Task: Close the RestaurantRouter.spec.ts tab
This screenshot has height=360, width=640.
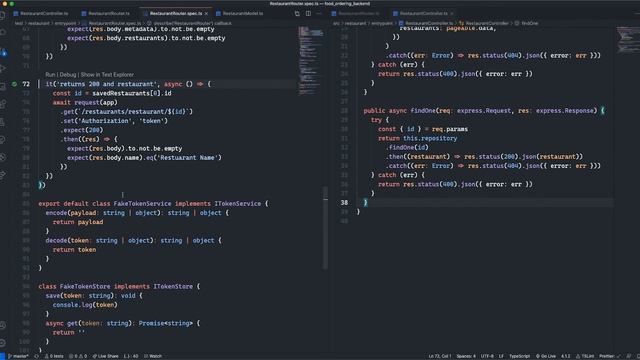Action: [206, 13]
